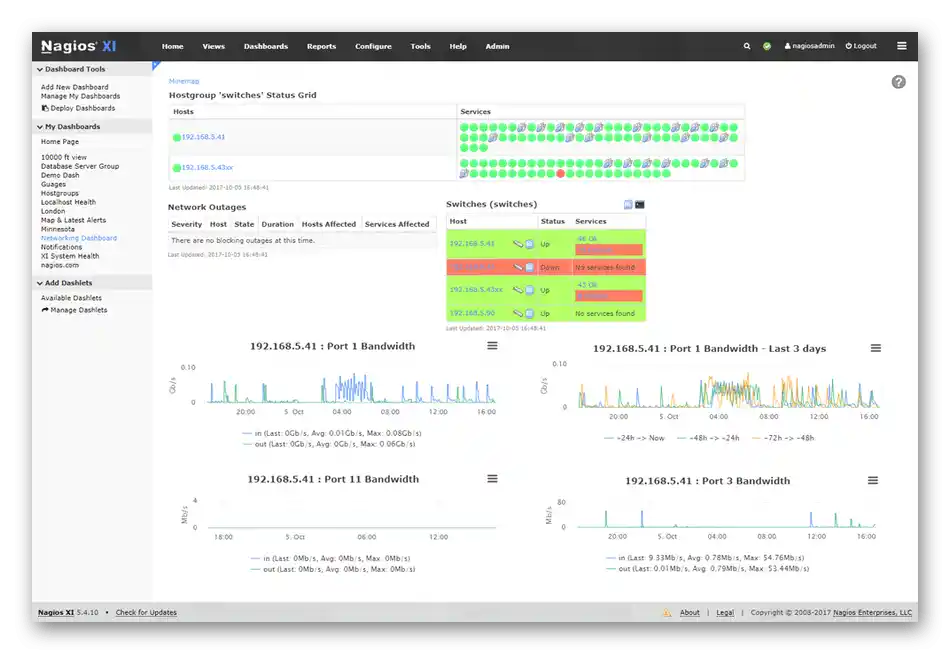950x654 pixels.
Task: Click Check for Updates in the footer
Action: (x=146, y=612)
